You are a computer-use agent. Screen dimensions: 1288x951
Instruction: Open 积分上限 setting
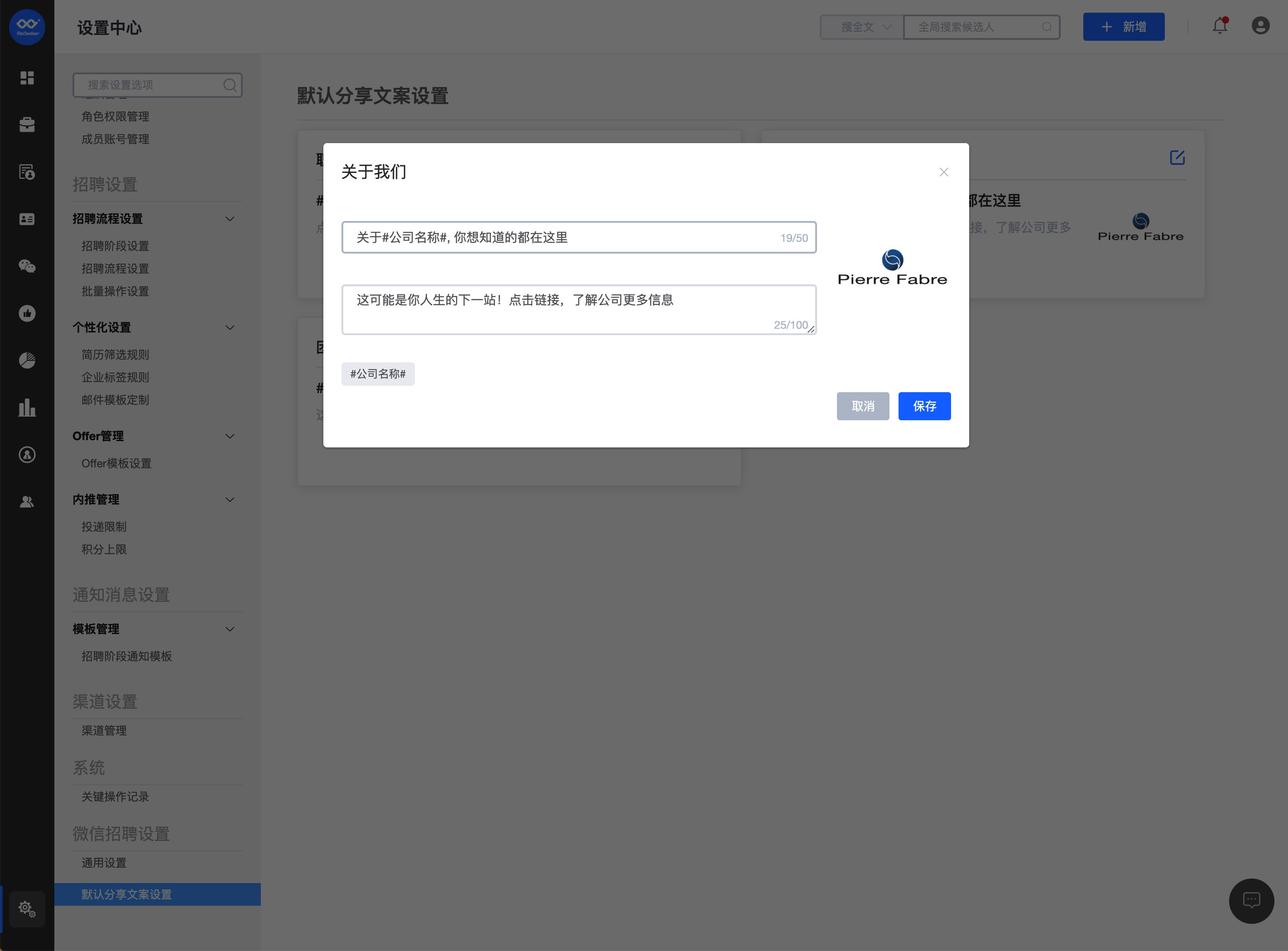[x=104, y=549]
